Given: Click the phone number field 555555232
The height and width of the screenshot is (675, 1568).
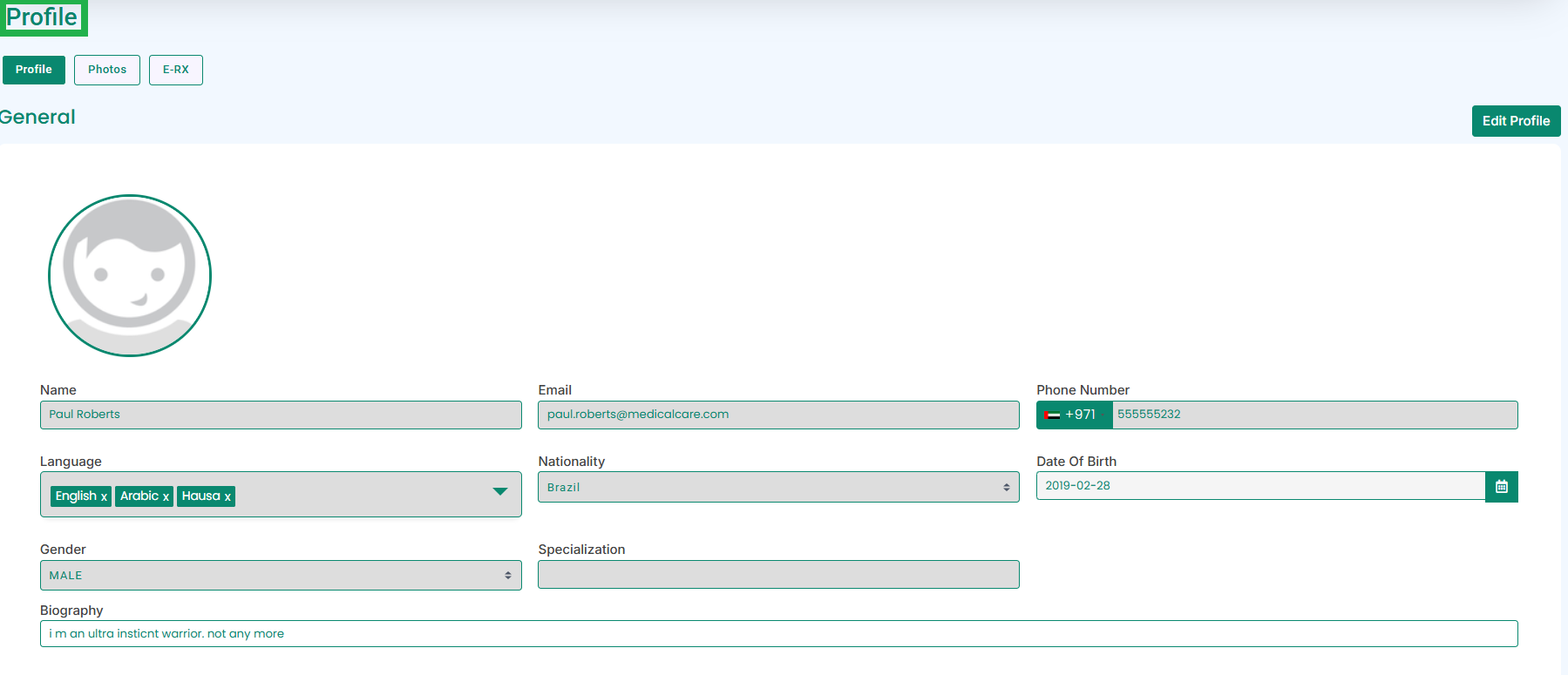Looking at the screenshot, I should pos(1314,415).
